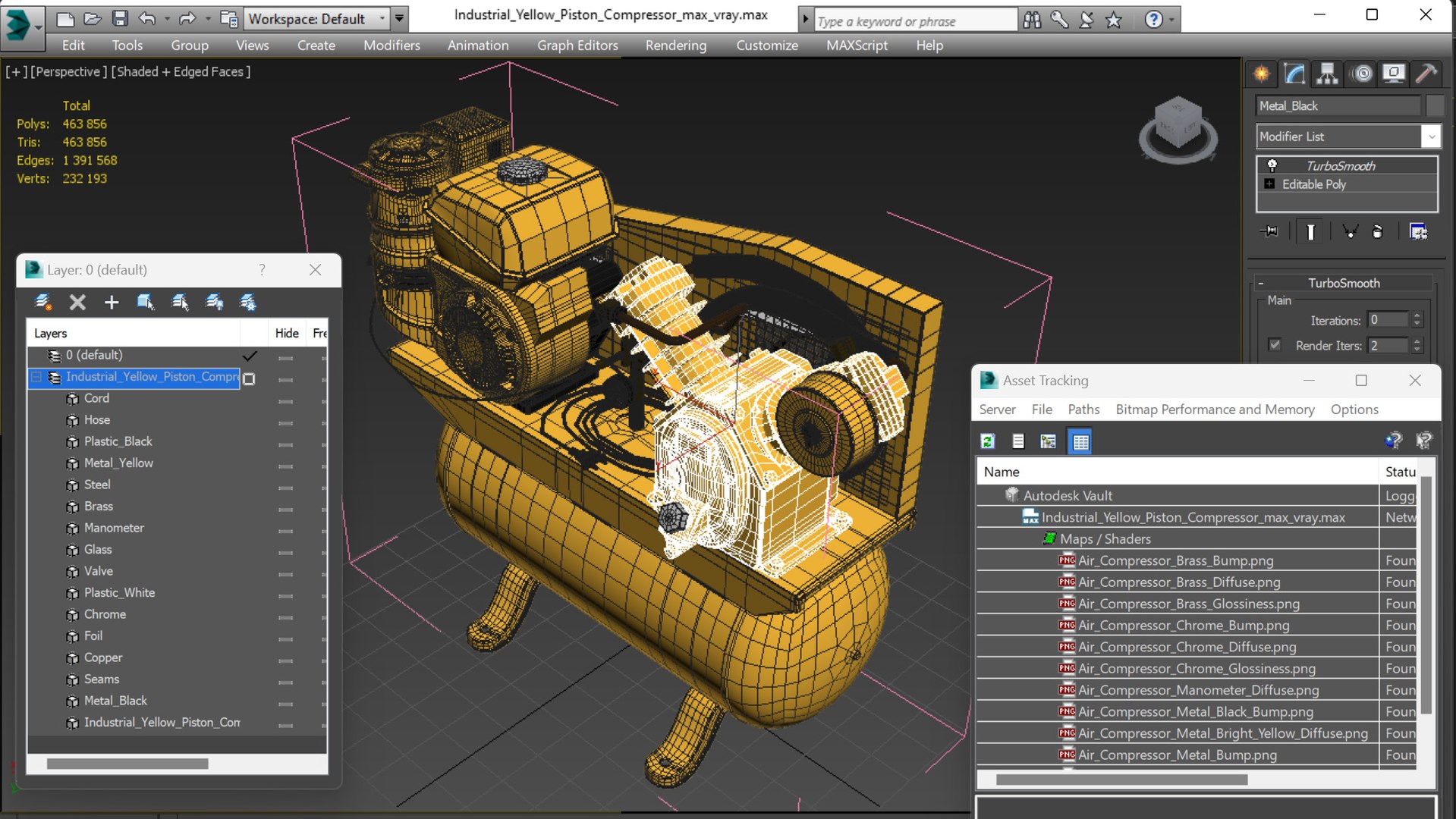Create a new layer with plus icon
1456x819 pixels.
coord(112,303)
